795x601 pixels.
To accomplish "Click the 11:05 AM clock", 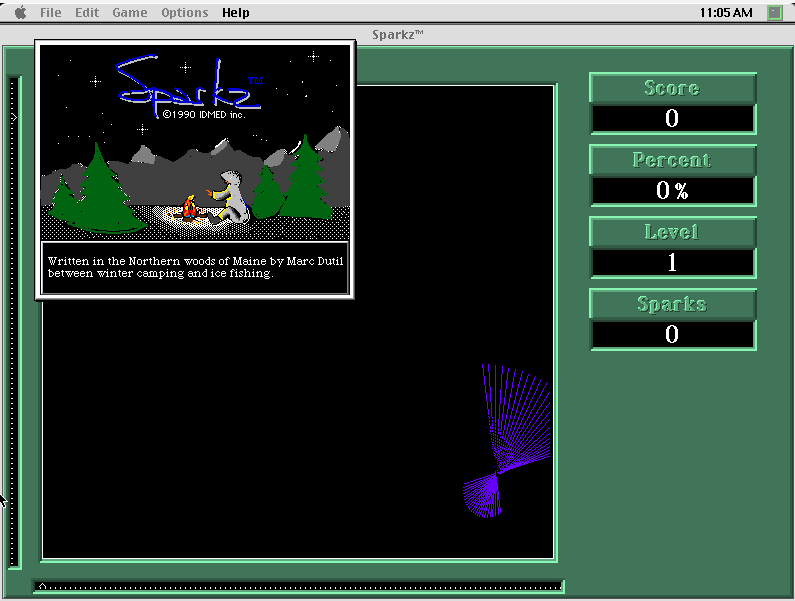I will [726, 13].
